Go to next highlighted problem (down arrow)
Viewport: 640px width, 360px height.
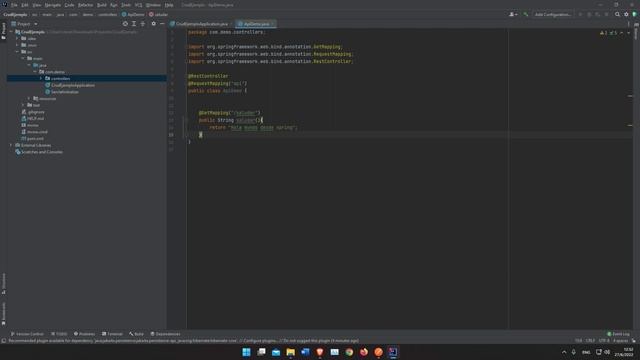pyautogui.click(x=628, y=33)
